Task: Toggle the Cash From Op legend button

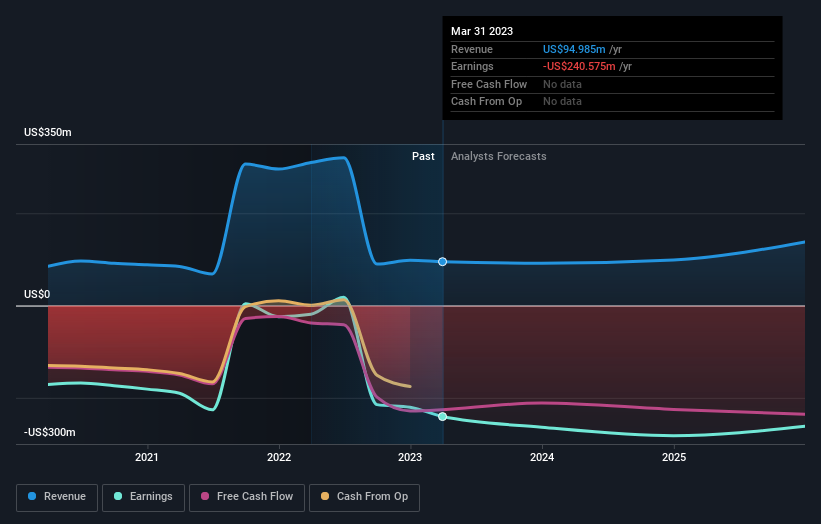Action: pos(364,497)
